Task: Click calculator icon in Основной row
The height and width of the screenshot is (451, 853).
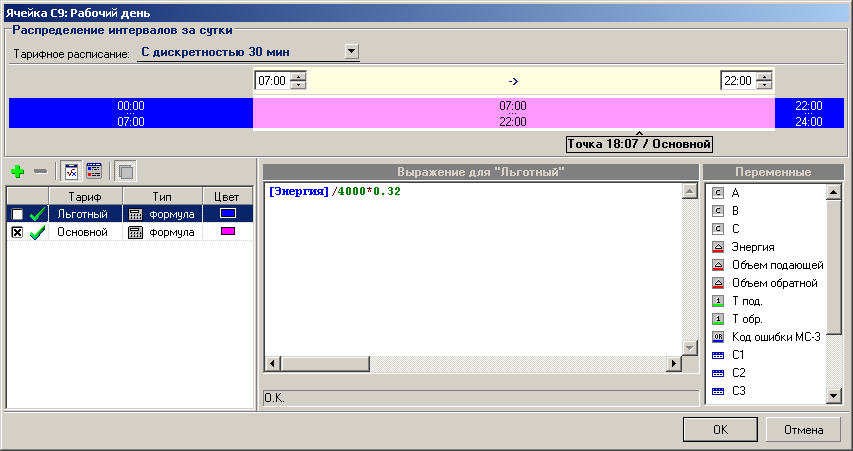Action: 135,232
